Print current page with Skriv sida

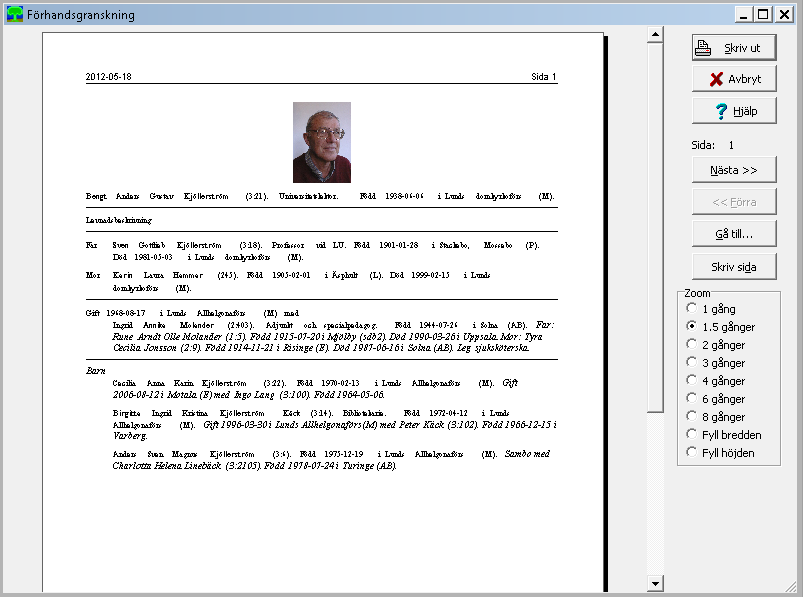[x=734, y=267]
